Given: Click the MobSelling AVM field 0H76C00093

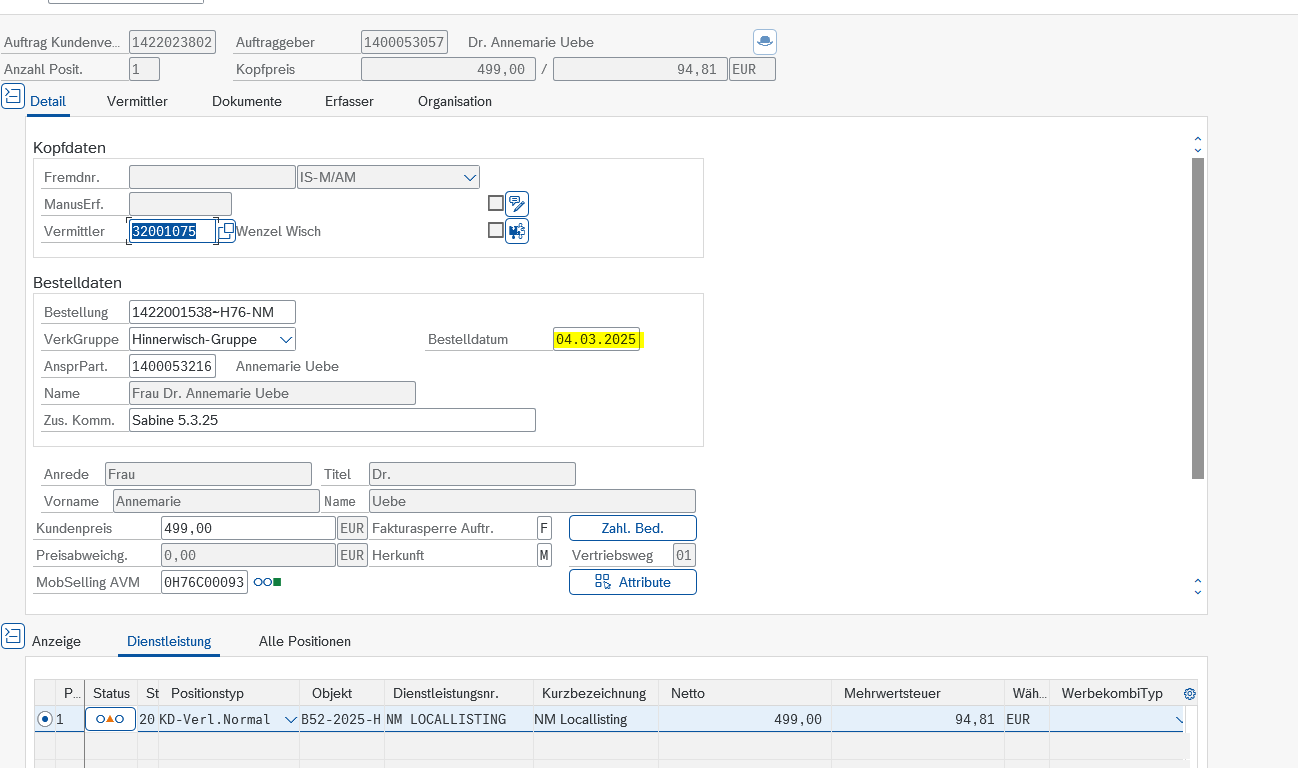Looking at the screenshot, I should 204,582.
